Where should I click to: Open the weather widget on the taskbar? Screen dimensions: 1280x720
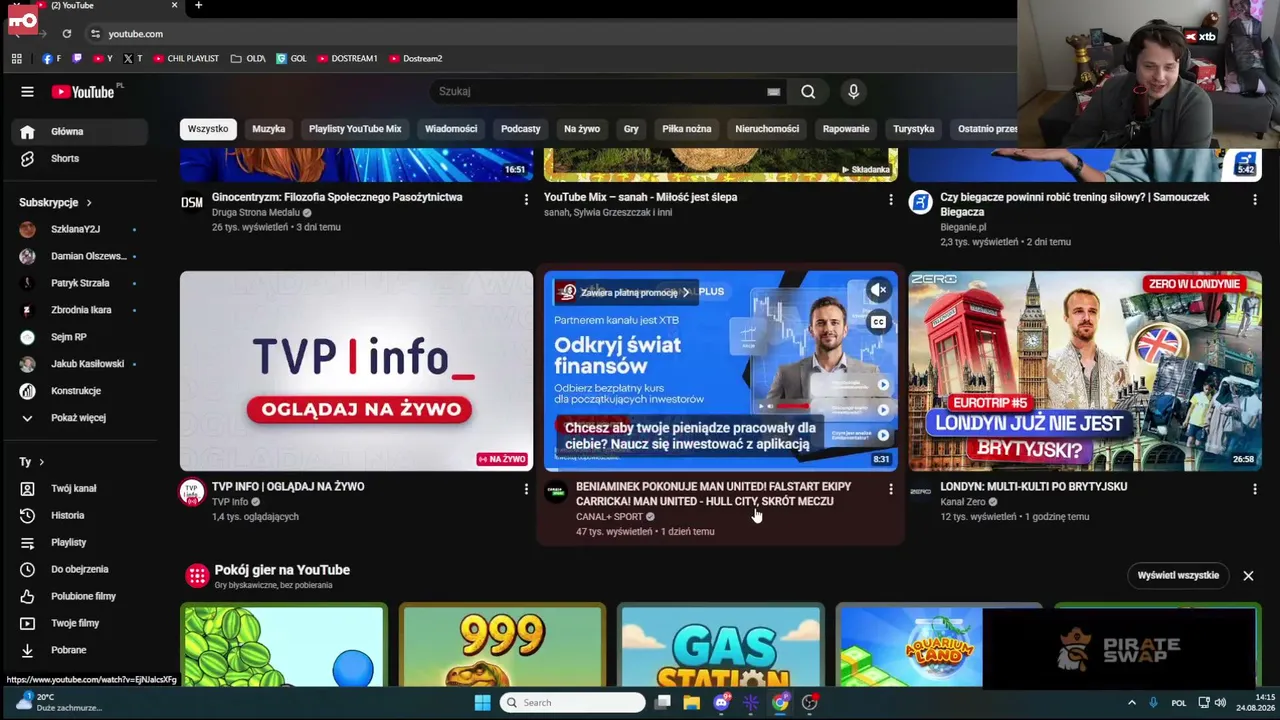pos(58,703)
